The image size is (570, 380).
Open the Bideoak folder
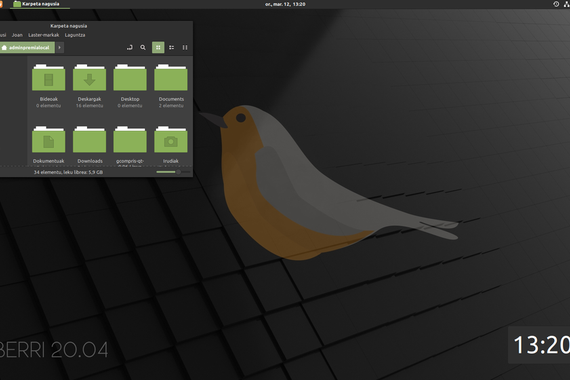(48, 77)
